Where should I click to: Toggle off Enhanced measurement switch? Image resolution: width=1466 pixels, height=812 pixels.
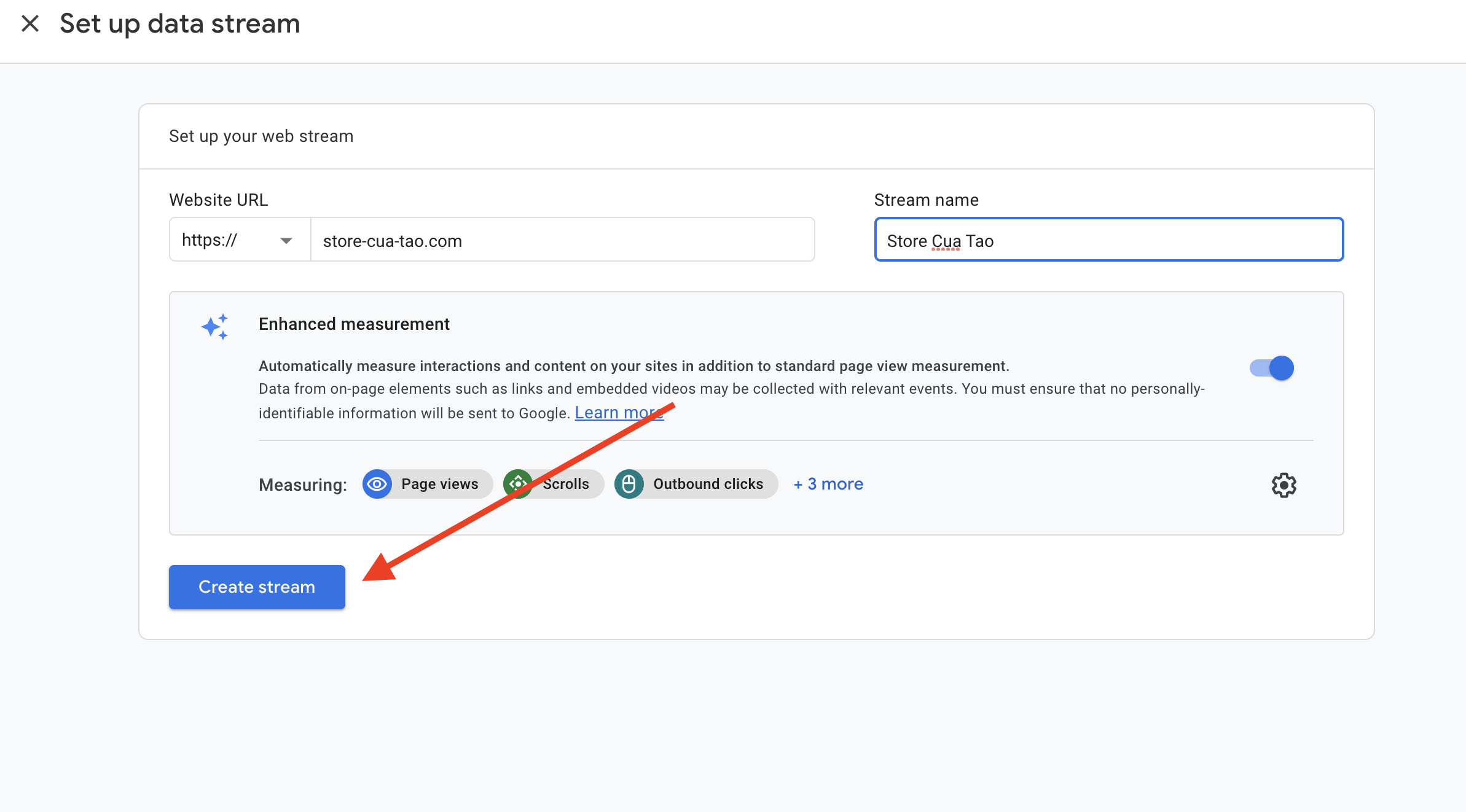(x=1272, y=368)
